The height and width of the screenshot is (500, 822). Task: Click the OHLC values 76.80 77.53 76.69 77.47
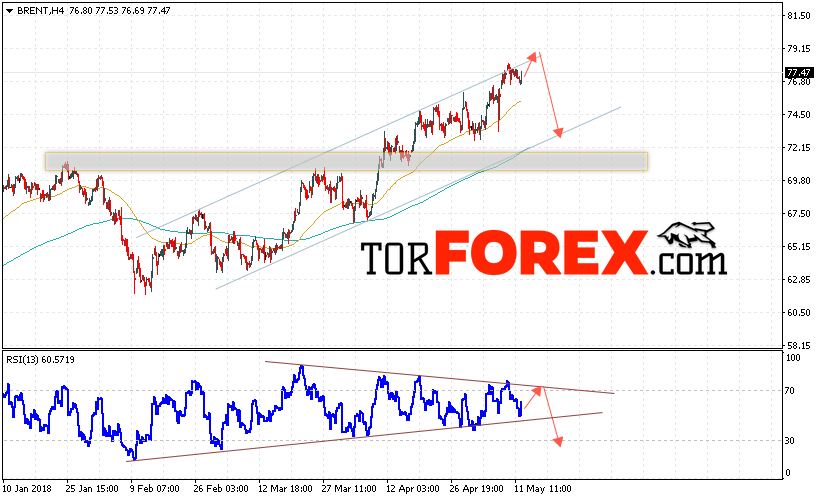pos(120,10)
